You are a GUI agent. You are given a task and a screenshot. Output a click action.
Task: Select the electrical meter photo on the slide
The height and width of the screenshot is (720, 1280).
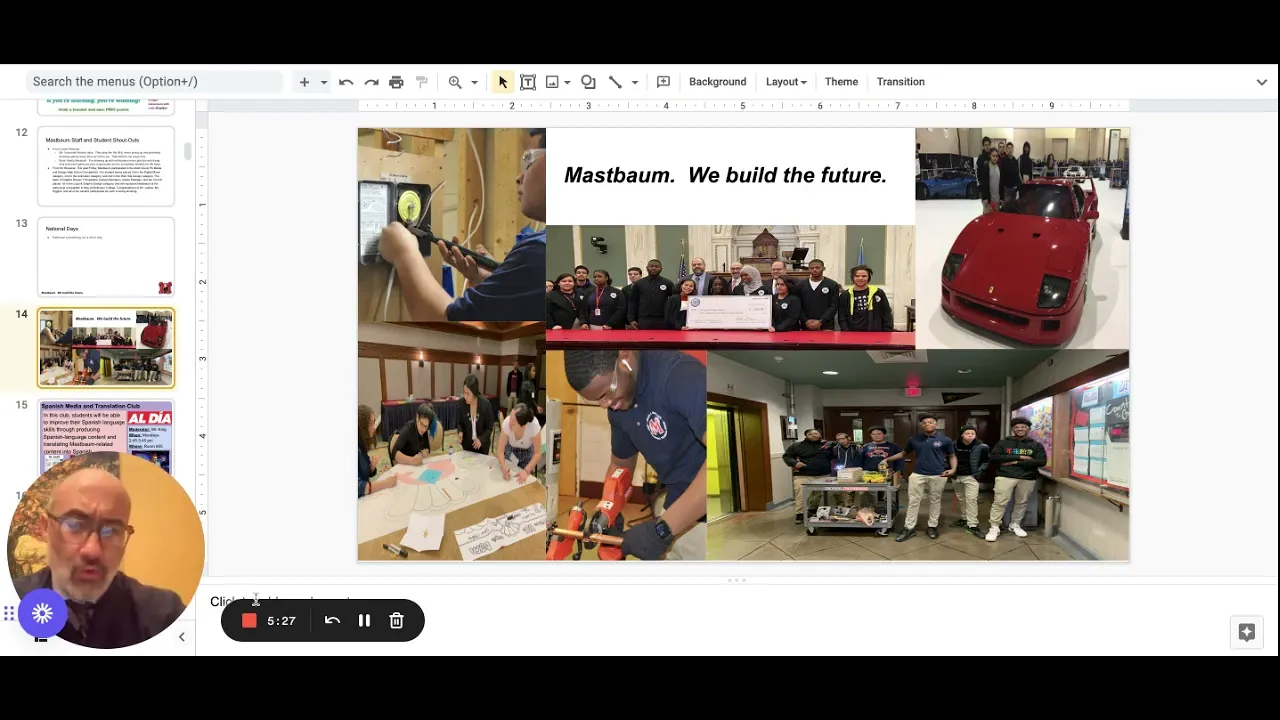[452, 225]
